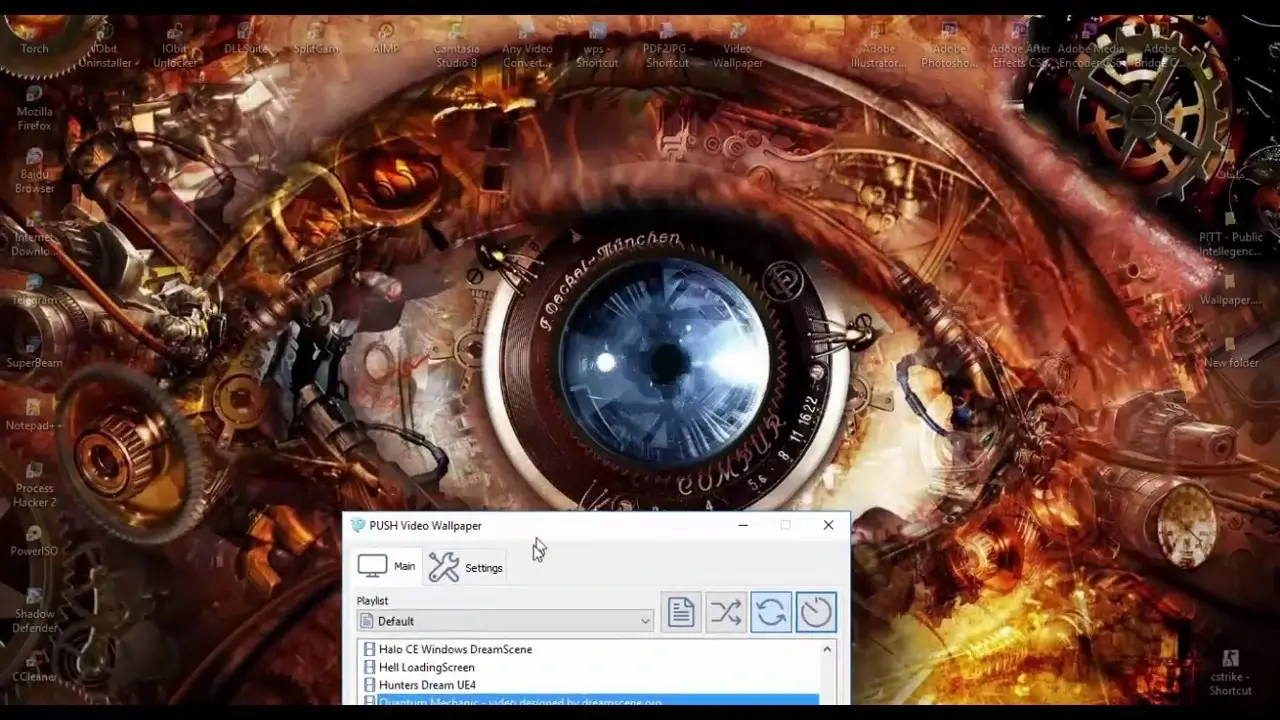
Task: Open Camtasia Studio 8 desktop icon
Action: (x=456, y=47)
